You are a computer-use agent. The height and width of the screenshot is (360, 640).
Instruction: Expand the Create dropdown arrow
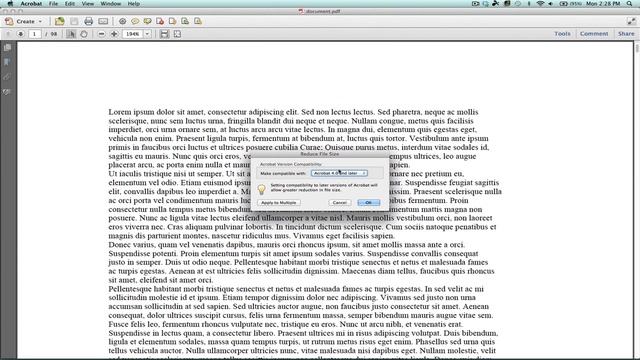pos(40,21)
